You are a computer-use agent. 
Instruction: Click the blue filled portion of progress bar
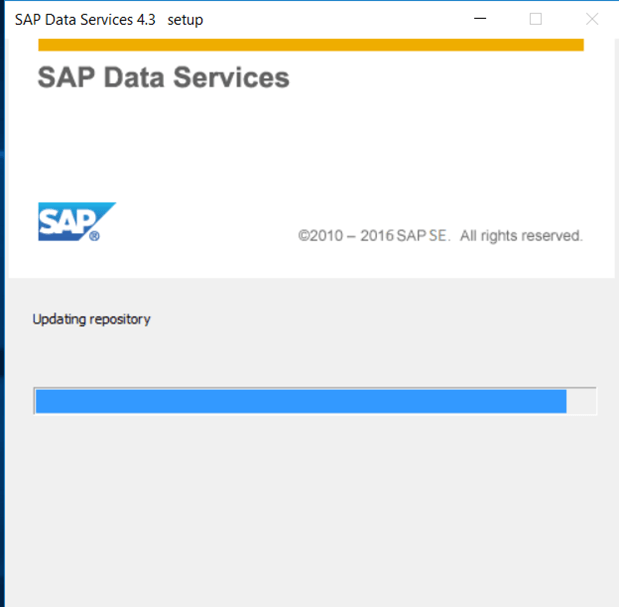(301, 401)
